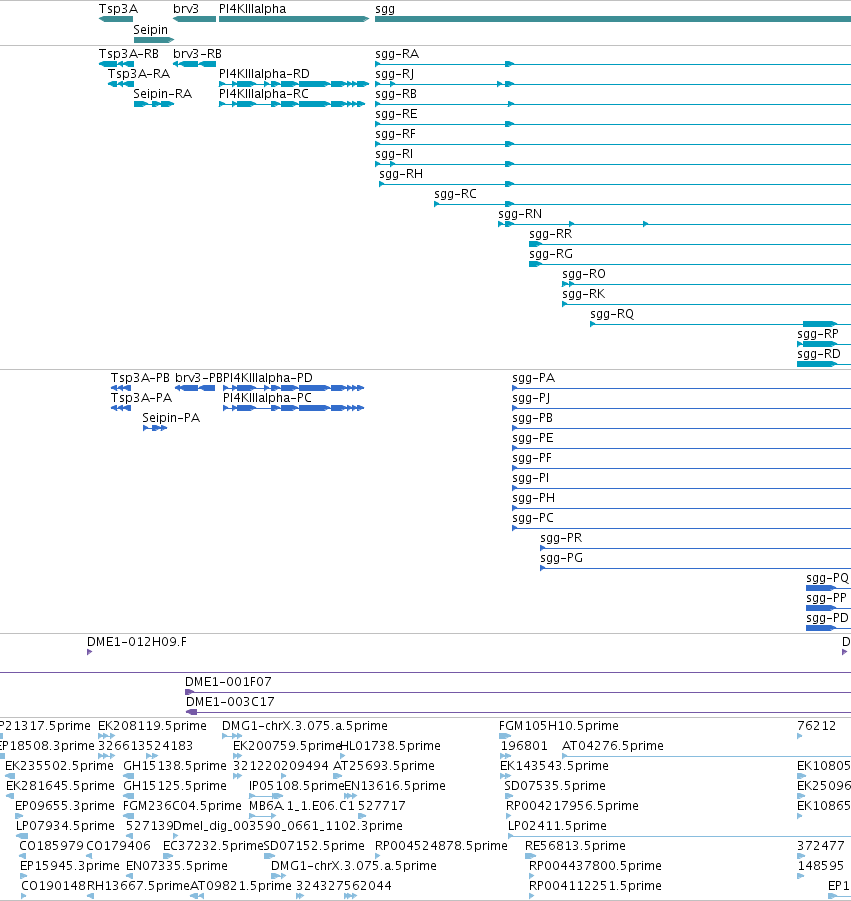Screen dimensions: 851x901
Task: Click the brv3-RB transcript label
Action: click(x=197, y=53)
